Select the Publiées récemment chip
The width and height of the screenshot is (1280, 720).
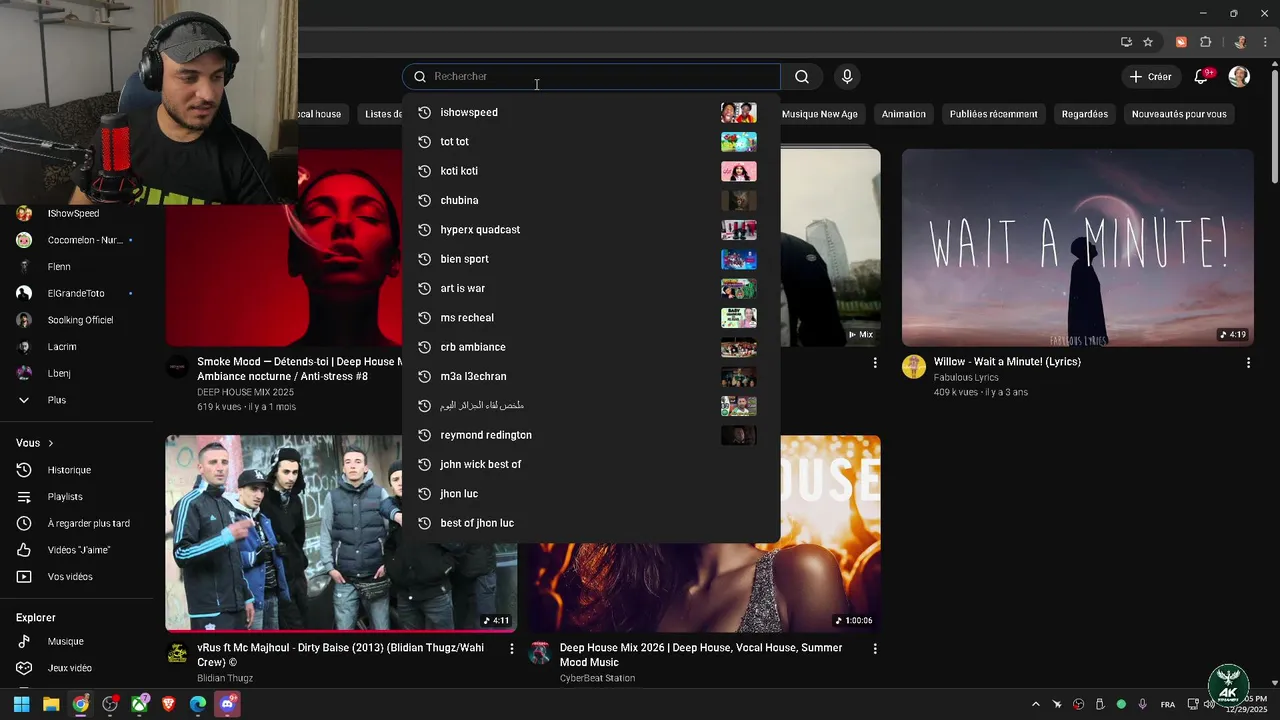tap(993, 114)
